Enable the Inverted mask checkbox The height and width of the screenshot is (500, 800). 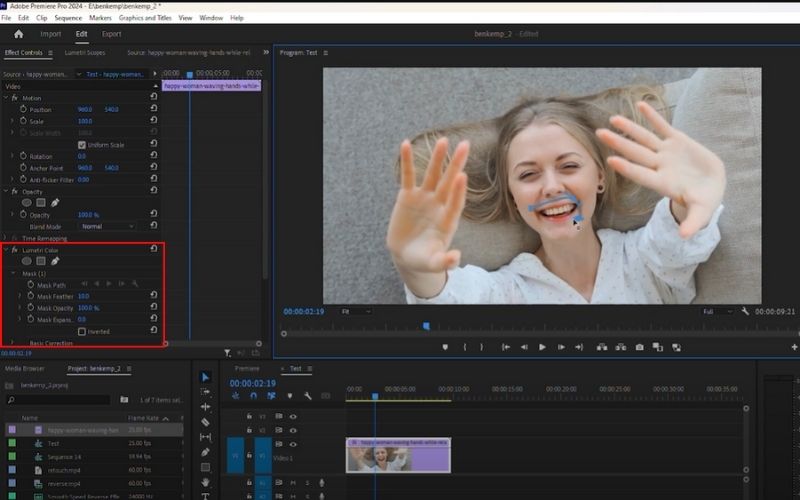point(82,331)
